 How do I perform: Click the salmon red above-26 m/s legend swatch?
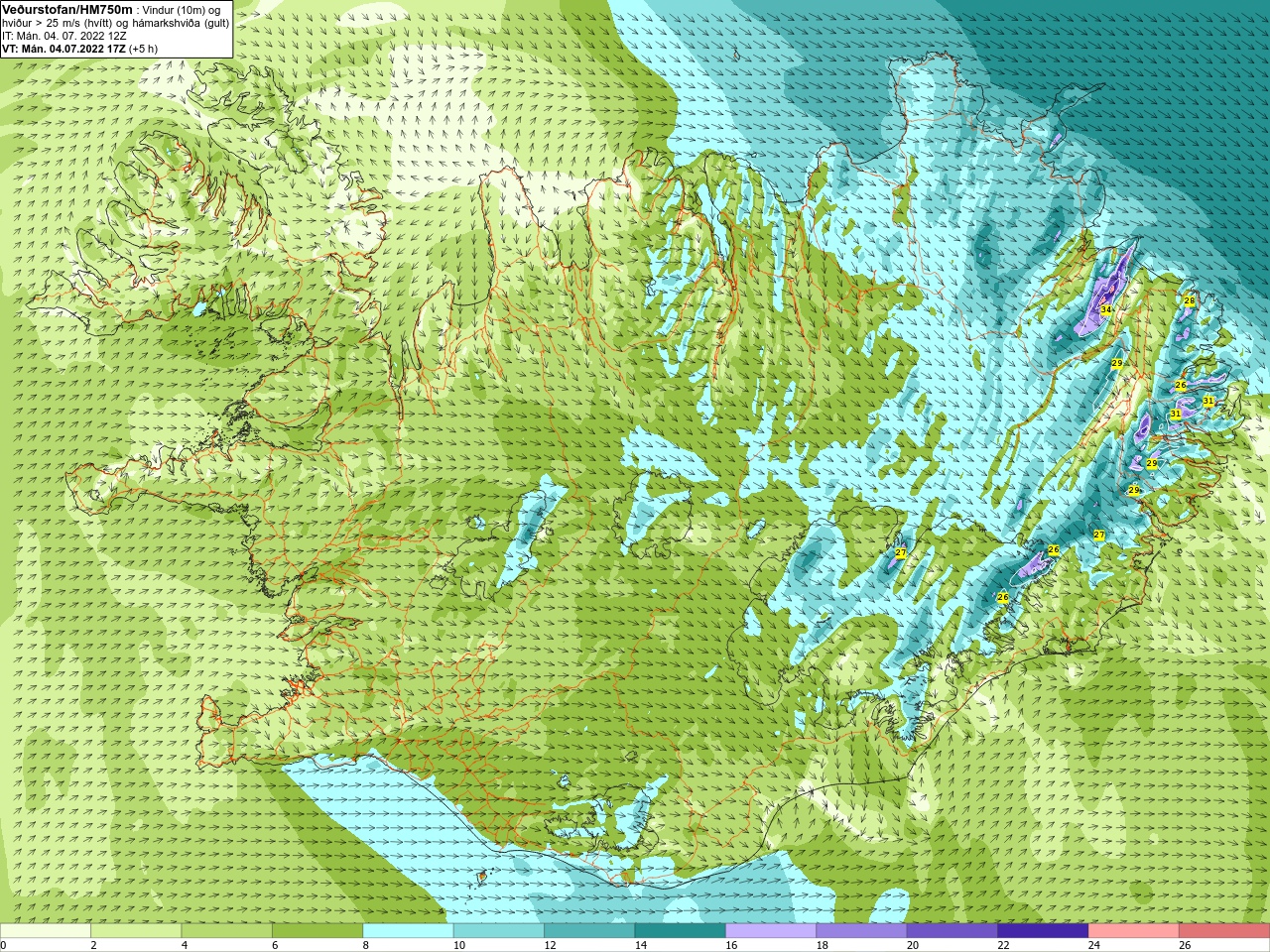1224,930
